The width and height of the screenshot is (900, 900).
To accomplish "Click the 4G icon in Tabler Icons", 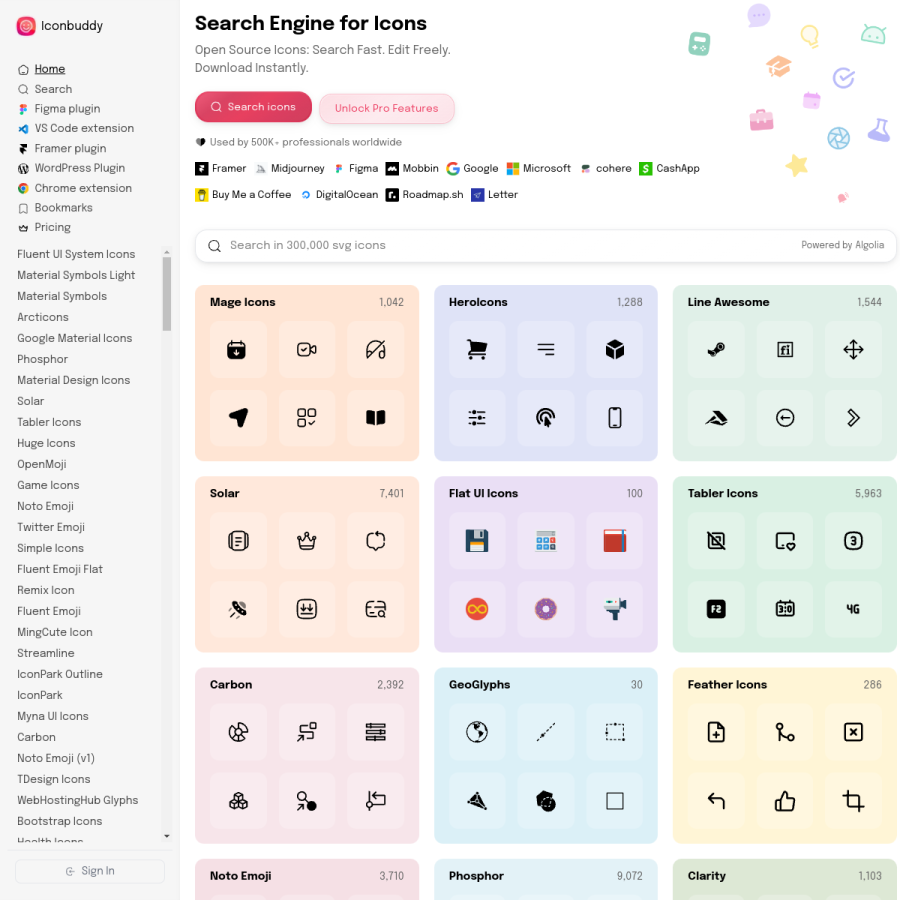I will tap(853, 609).
